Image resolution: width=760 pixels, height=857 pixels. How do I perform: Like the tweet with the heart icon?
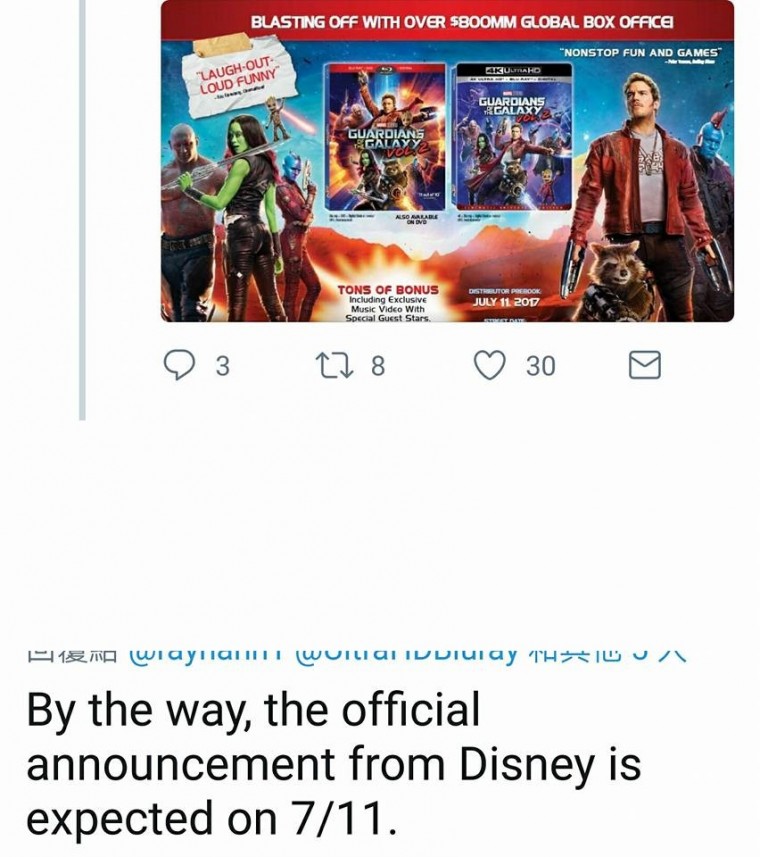489,365
